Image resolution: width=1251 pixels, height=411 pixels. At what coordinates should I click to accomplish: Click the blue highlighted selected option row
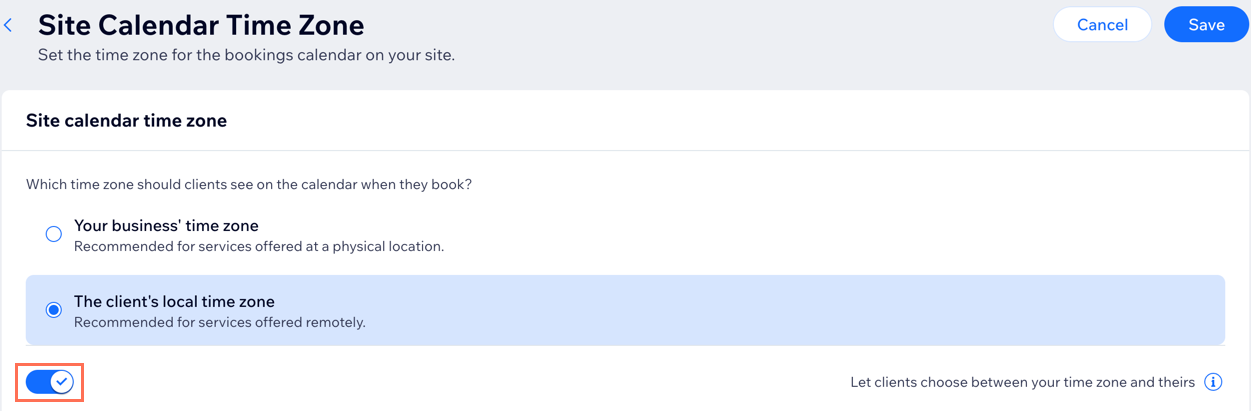pos(625,310)
